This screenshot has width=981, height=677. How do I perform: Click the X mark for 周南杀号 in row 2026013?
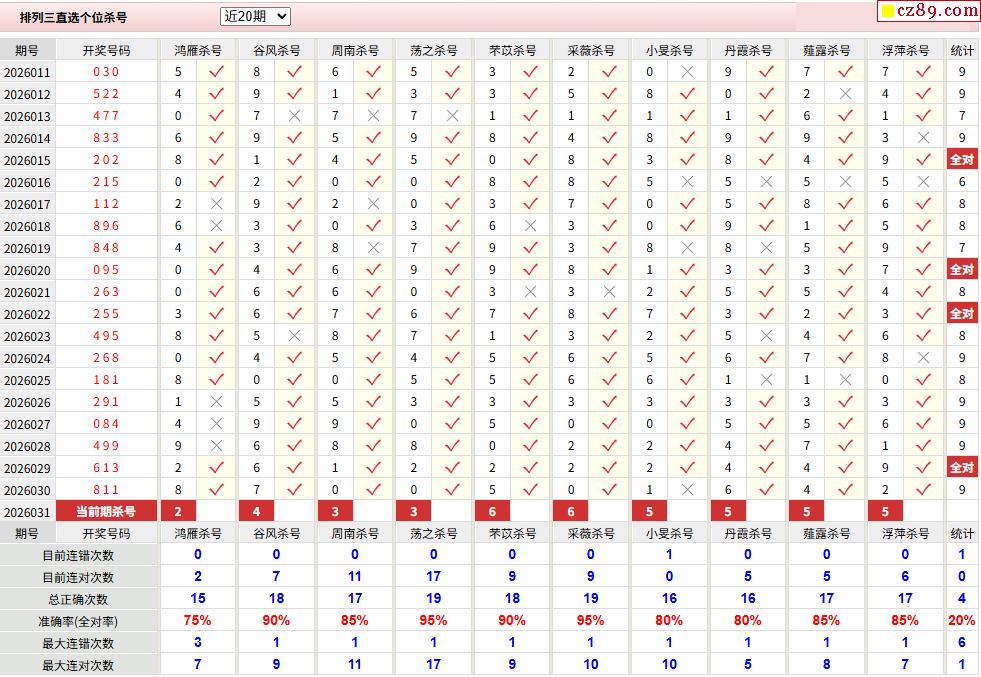click(x=373, y=116)
